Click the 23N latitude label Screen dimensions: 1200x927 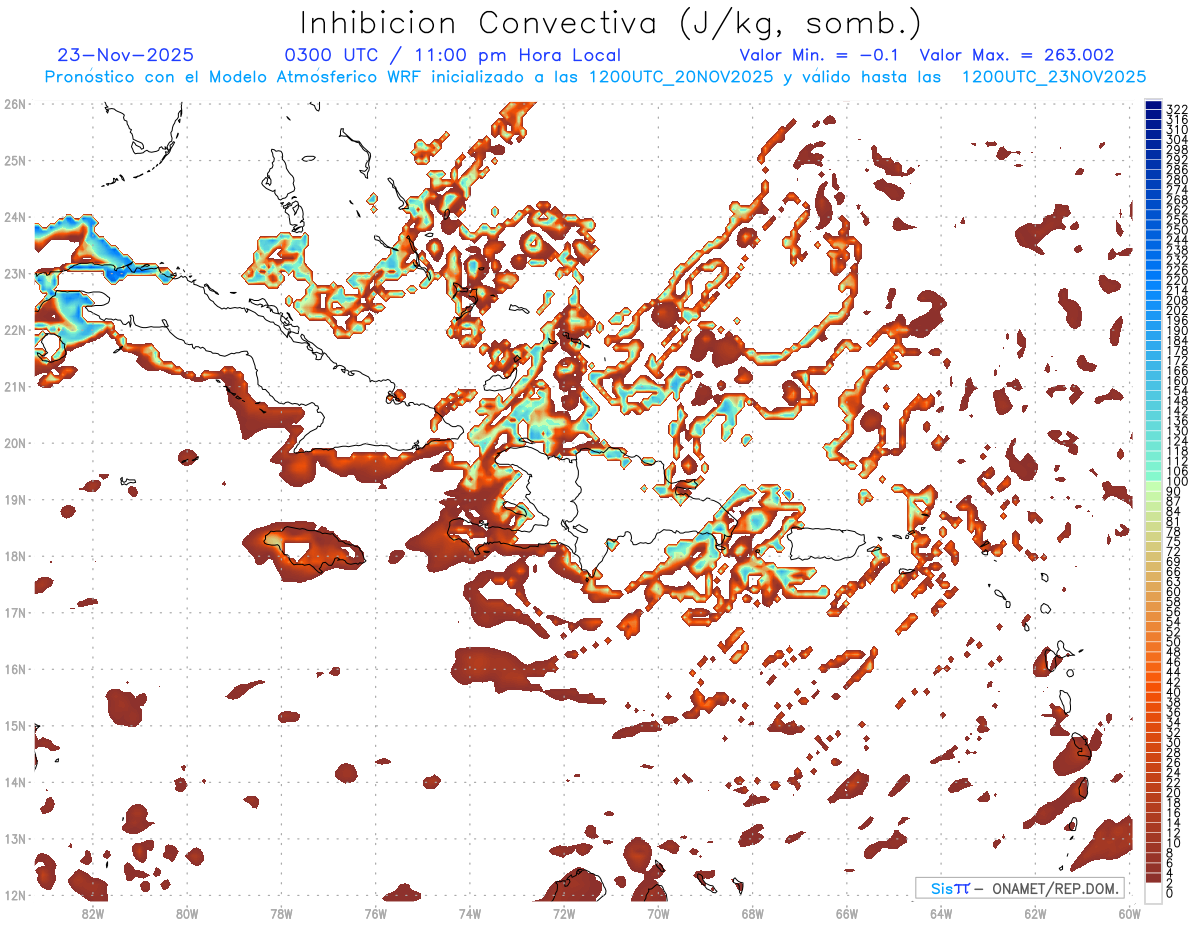pyautogui.click(x=14, y=273)
